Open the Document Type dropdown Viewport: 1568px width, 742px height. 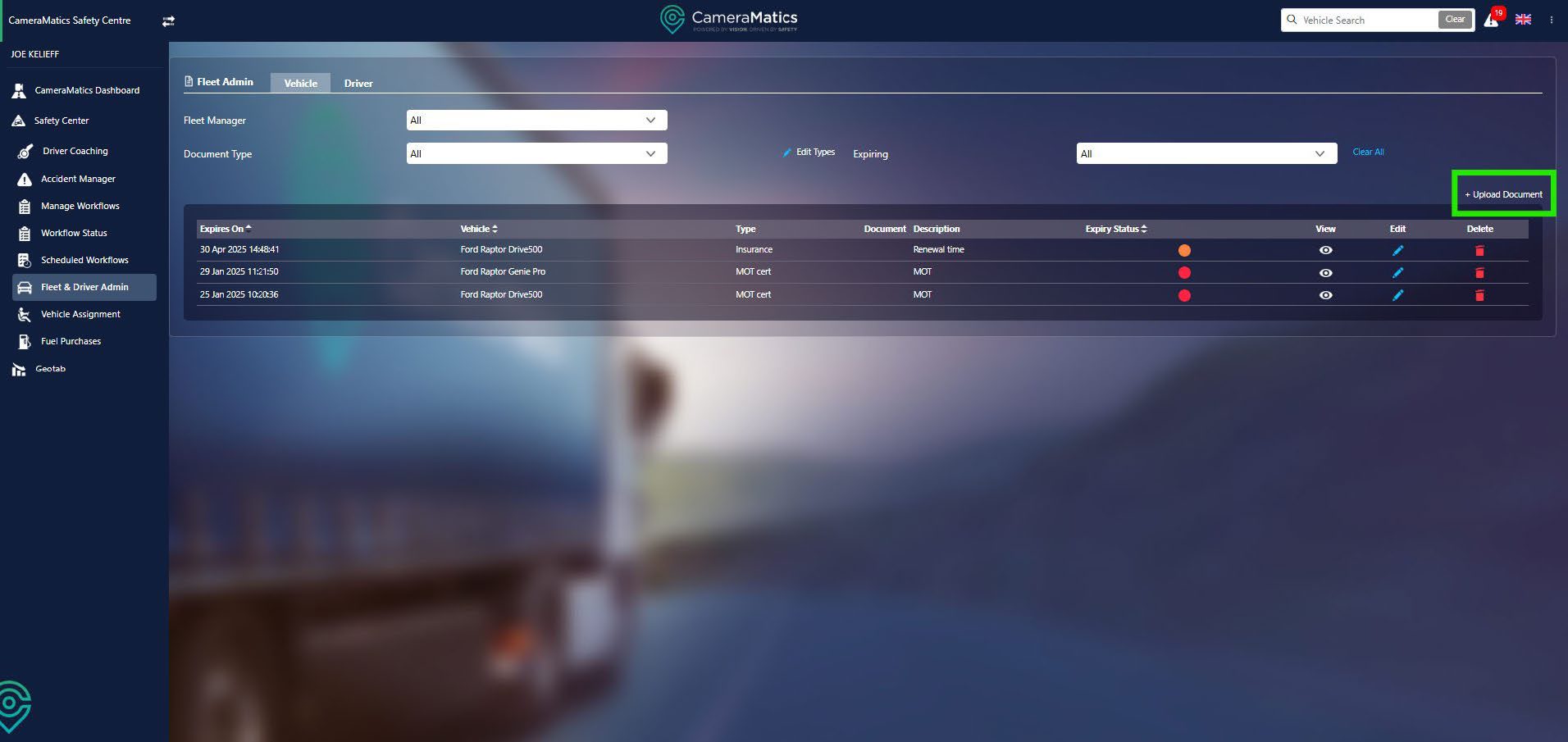point(536,154)
